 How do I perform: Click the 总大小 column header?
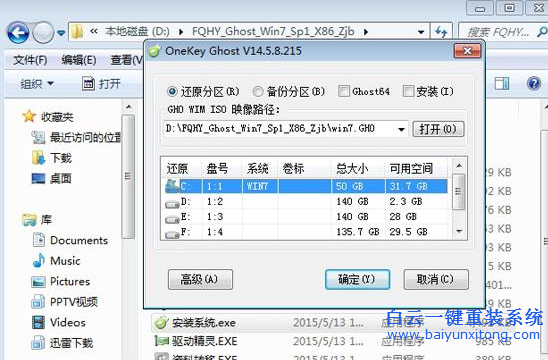358,169
